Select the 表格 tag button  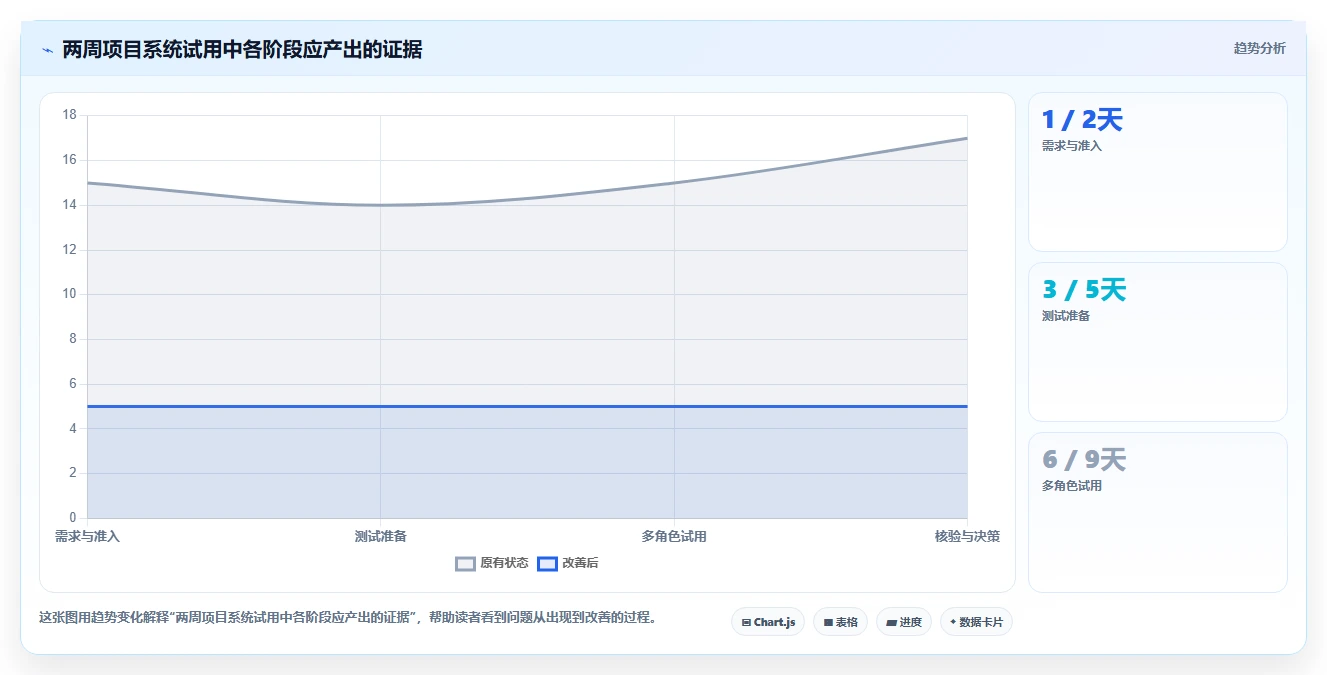click(840, 622)
